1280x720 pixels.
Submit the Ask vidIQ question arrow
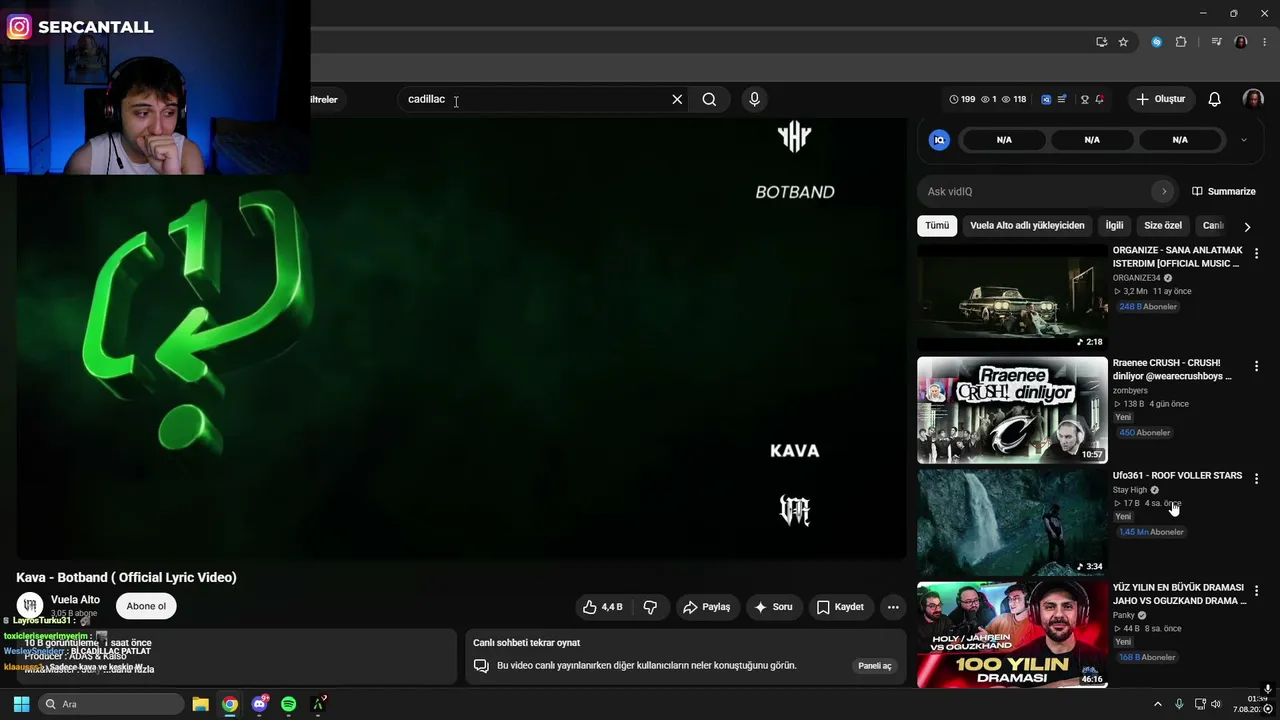click(1163, 191)
